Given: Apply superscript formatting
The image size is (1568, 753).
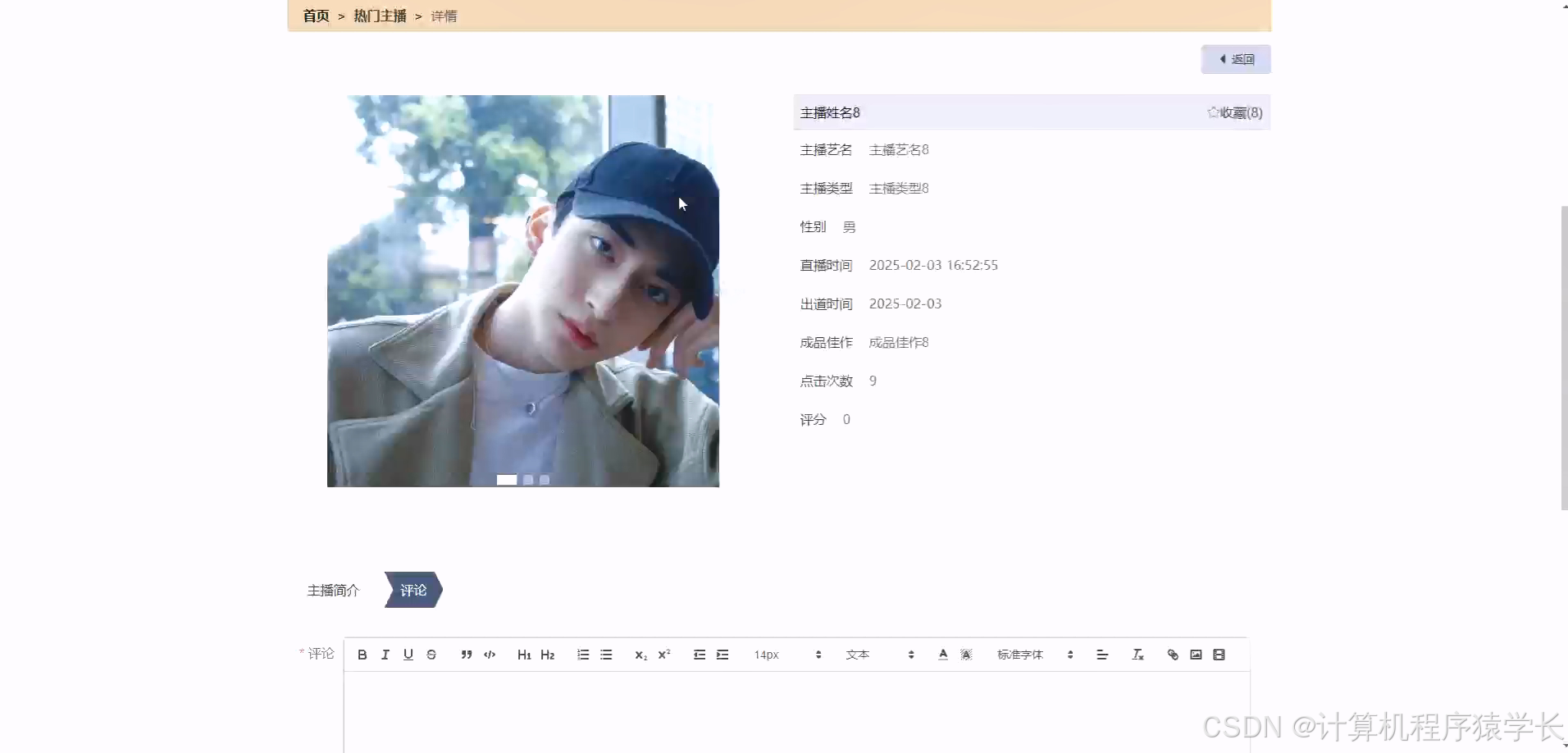Looking at the screenshot, I should (664, 655).
